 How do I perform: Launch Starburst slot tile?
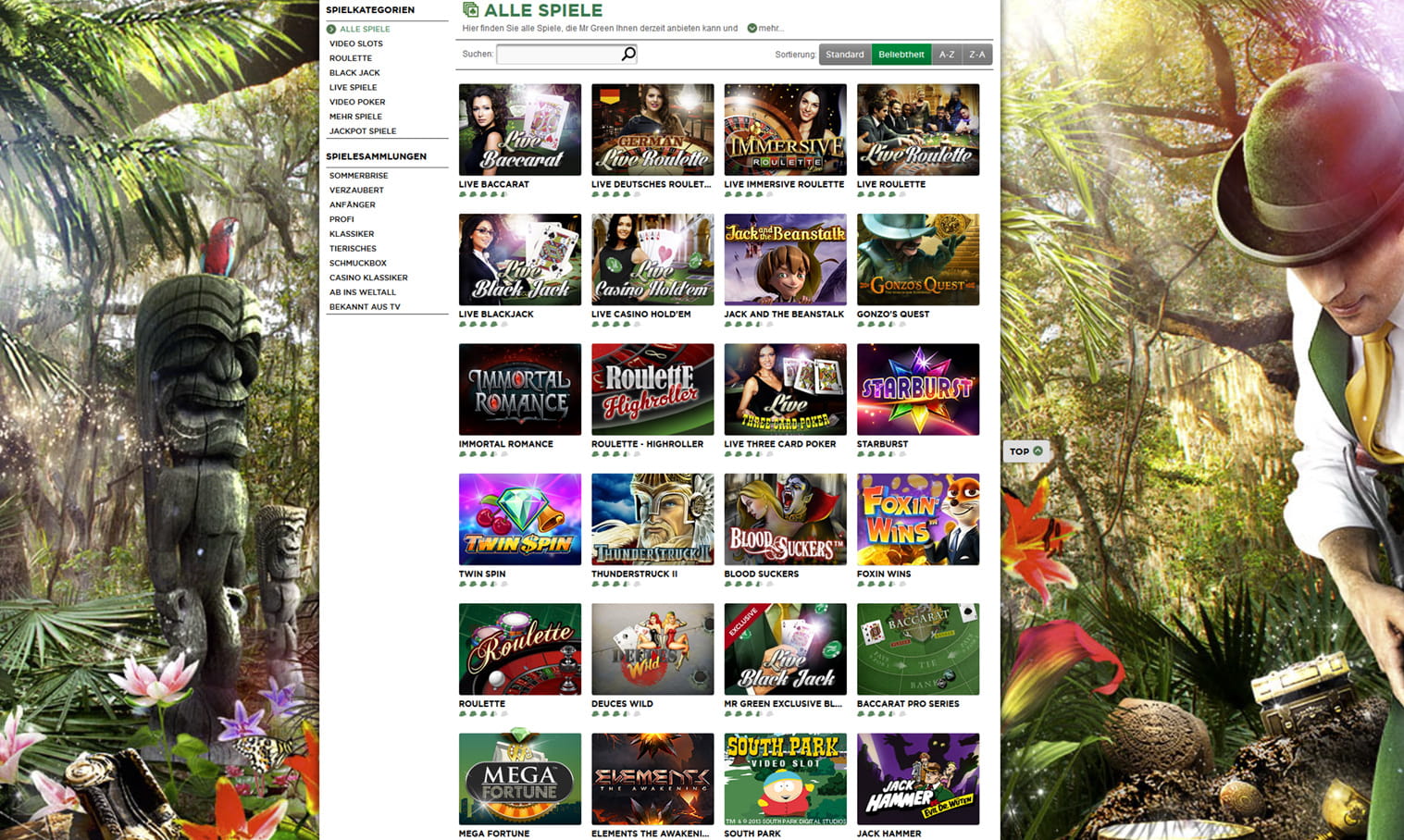(918, 389)
